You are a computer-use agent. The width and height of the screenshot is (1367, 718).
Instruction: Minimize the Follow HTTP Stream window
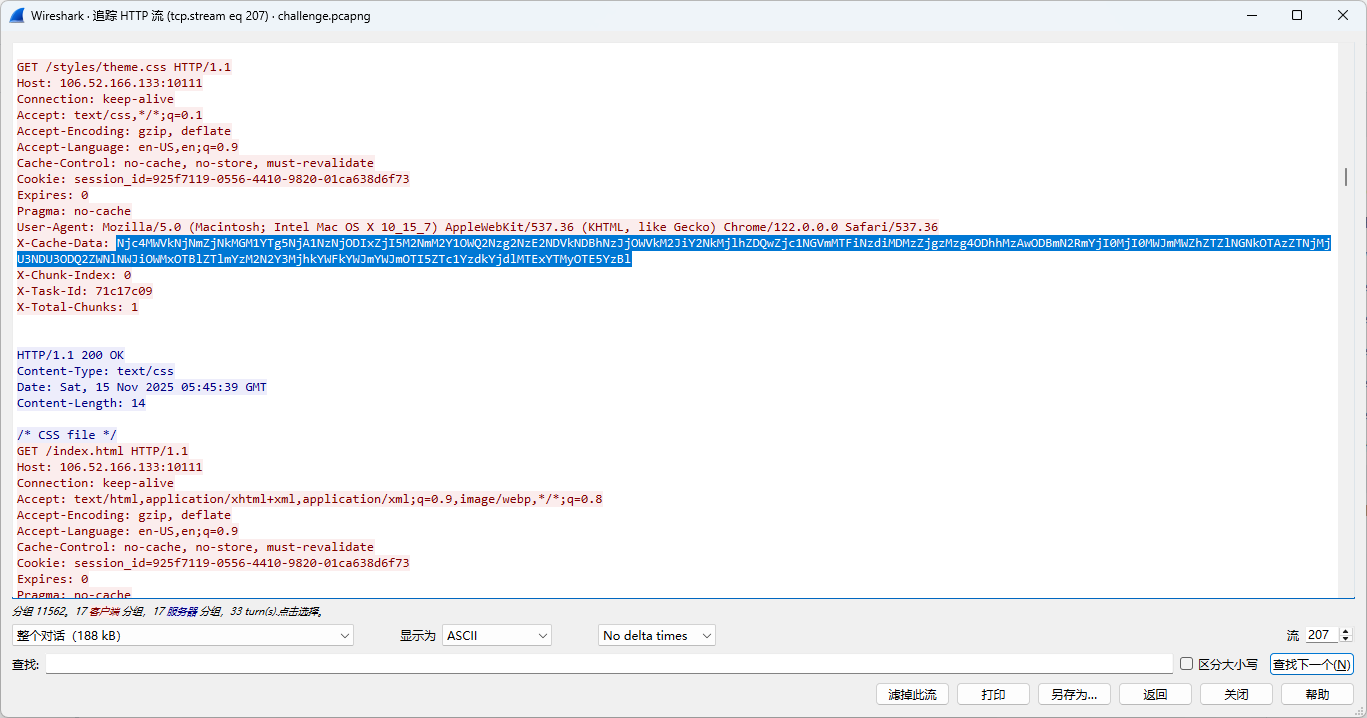tap(1251, 15)
